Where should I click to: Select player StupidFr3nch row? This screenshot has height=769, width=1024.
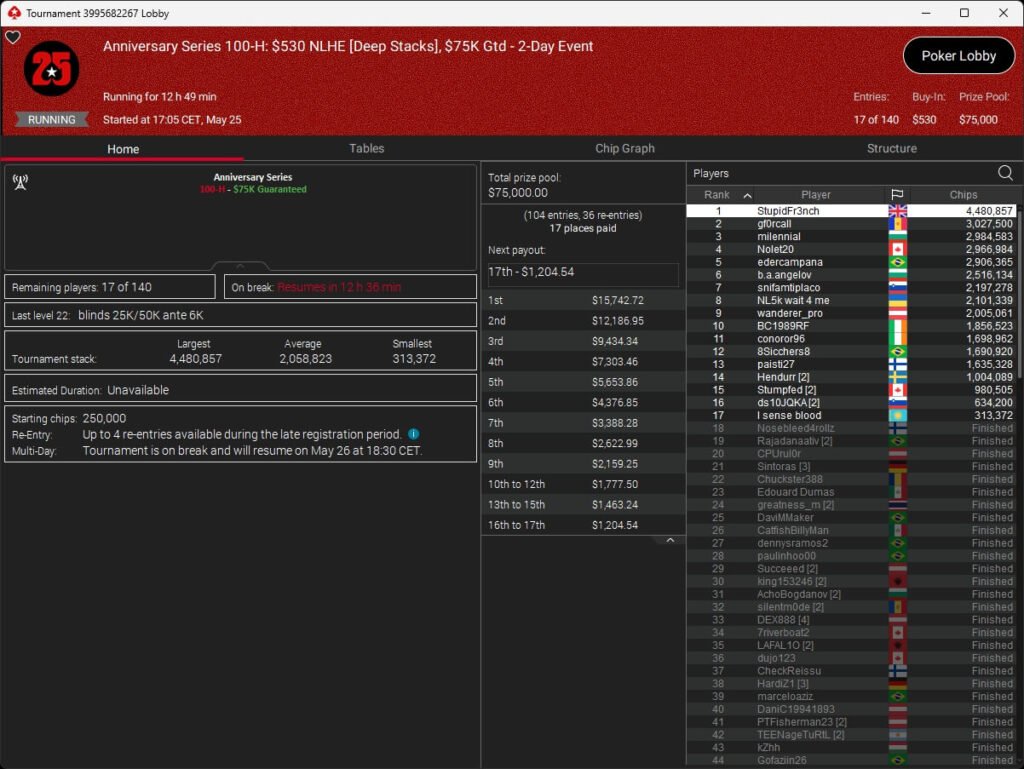click(852, 211)
